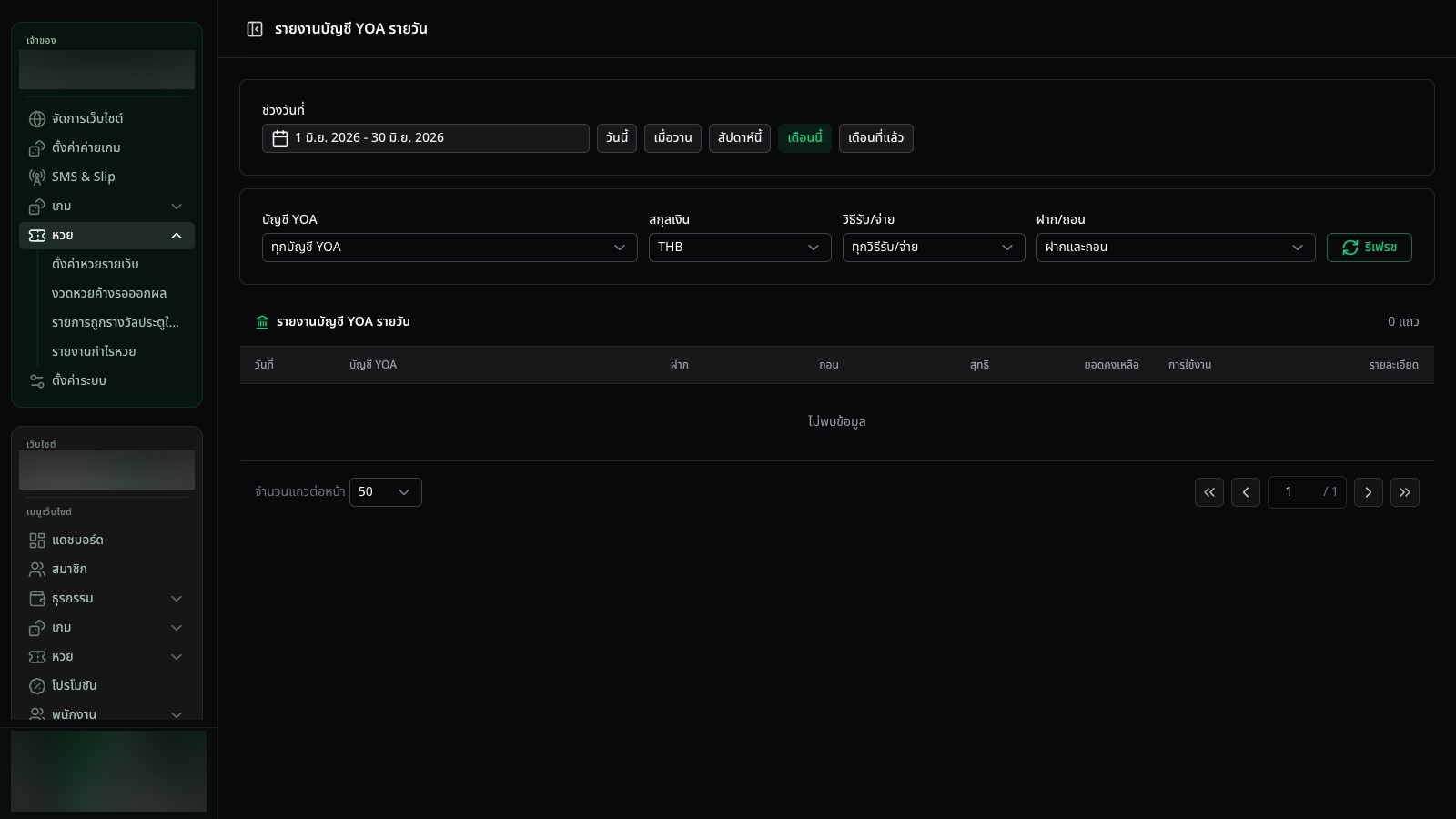Open SMS & Slip antenna icon
This screenshot has height=819, width=1456.
pyautogui.click(x=37, y=177)
